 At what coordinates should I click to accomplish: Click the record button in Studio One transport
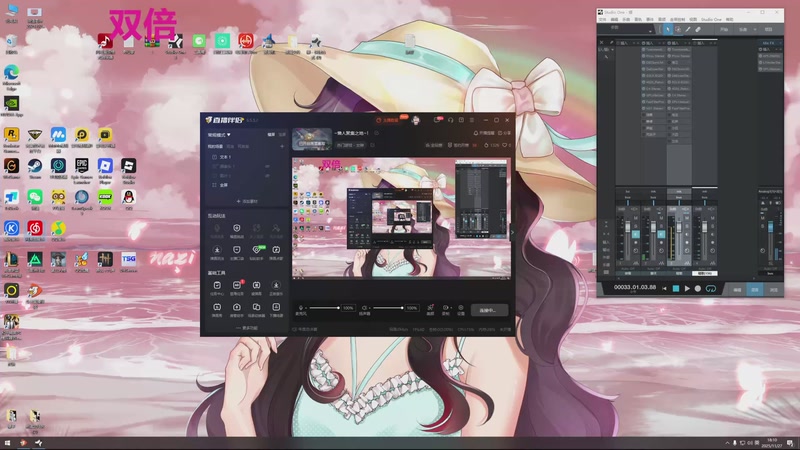pyautogui.click(x=697, y=288)
